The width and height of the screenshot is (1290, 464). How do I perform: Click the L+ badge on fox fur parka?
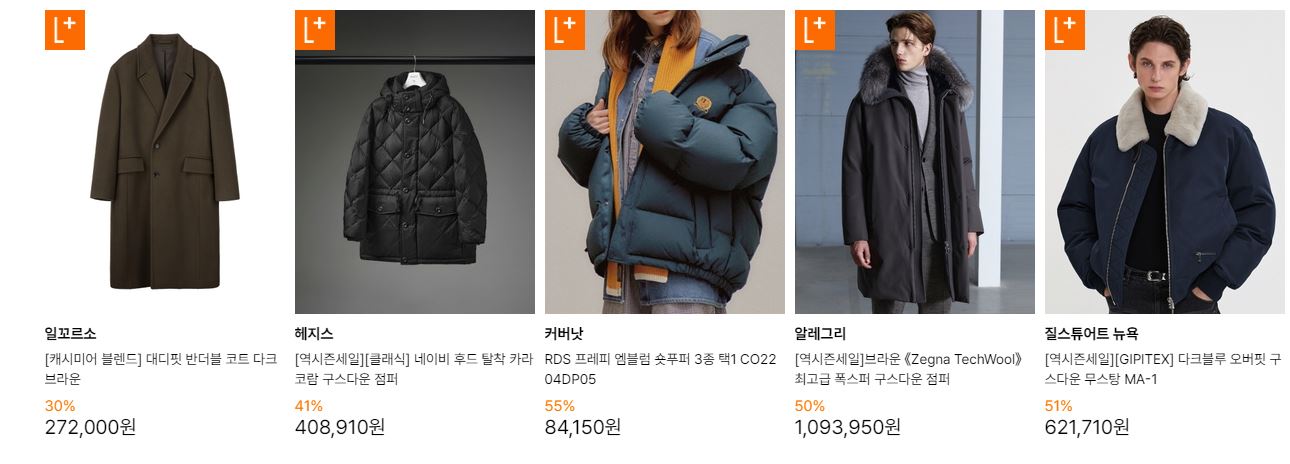coord(815,30)
